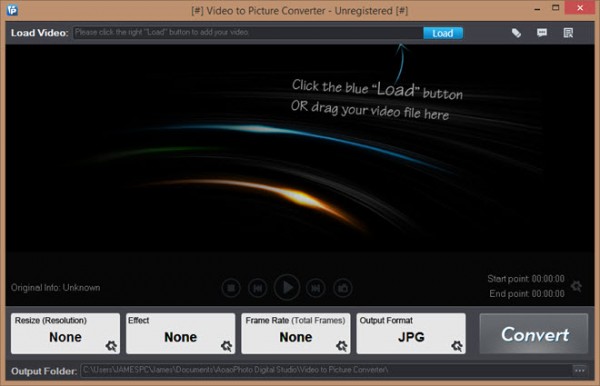Viewport: 600px width, 386px height.
Task: Skip to next frame button
Action: [316, 288]
